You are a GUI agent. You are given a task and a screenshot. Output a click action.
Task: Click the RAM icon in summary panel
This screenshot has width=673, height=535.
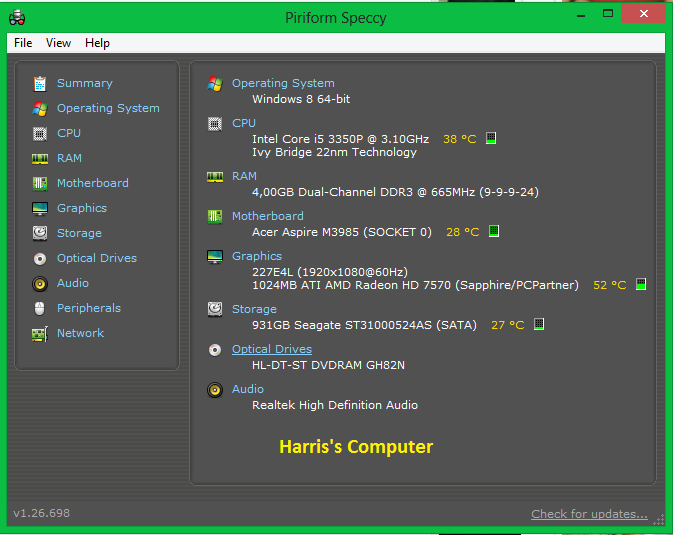pos(215,177)
